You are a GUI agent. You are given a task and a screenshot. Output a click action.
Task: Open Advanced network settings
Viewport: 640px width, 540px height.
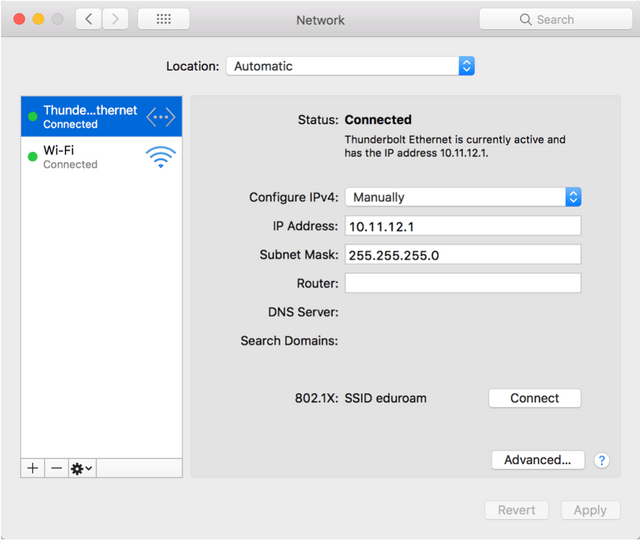tap(538, 460)
